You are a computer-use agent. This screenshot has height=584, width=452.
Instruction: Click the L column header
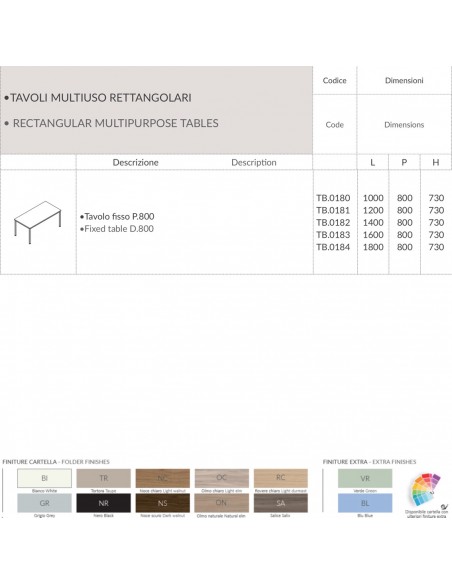373,162
